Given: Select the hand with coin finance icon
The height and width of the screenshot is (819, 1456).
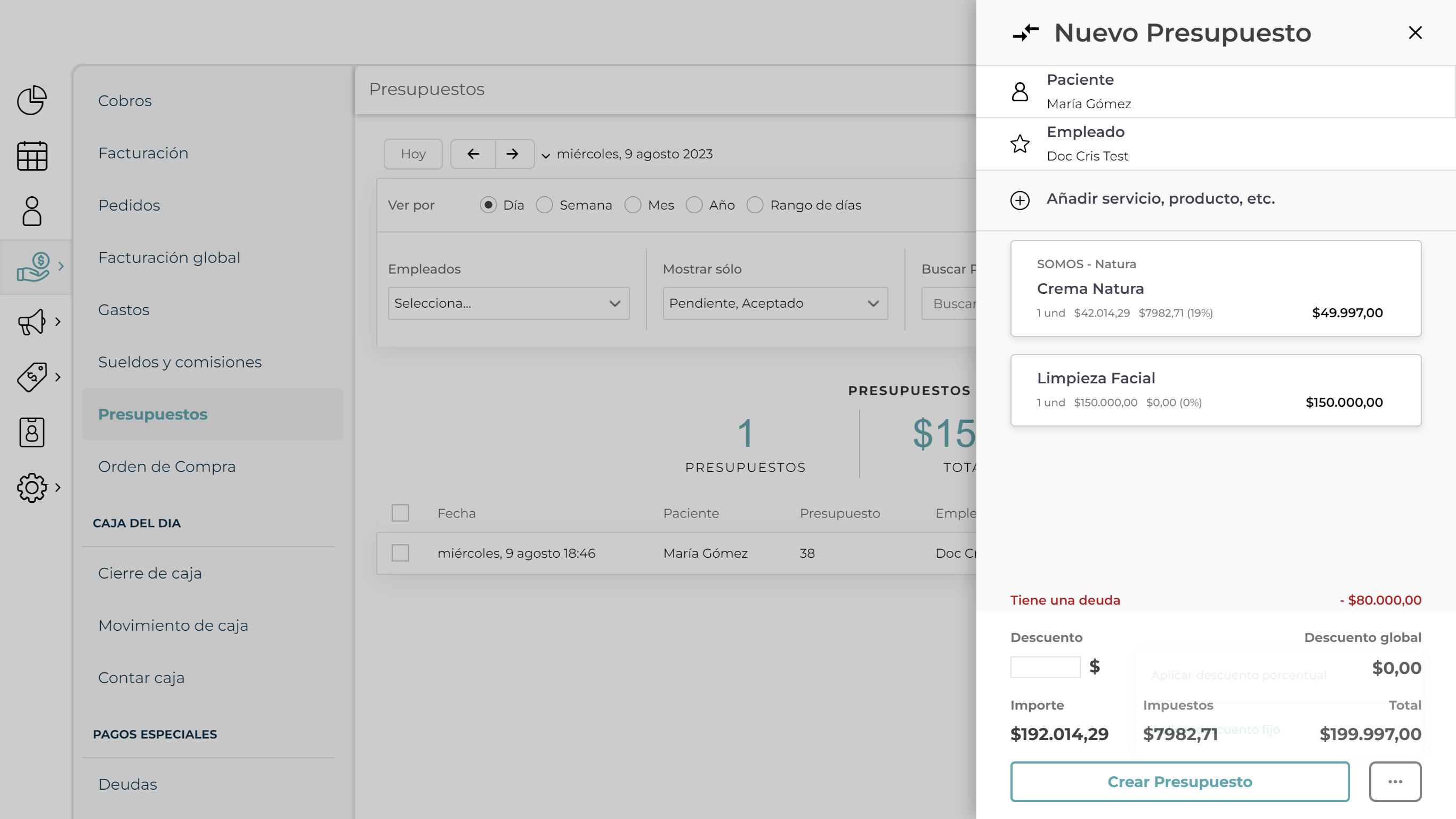Looking at the screenshot, I should (x=34, y=267).
